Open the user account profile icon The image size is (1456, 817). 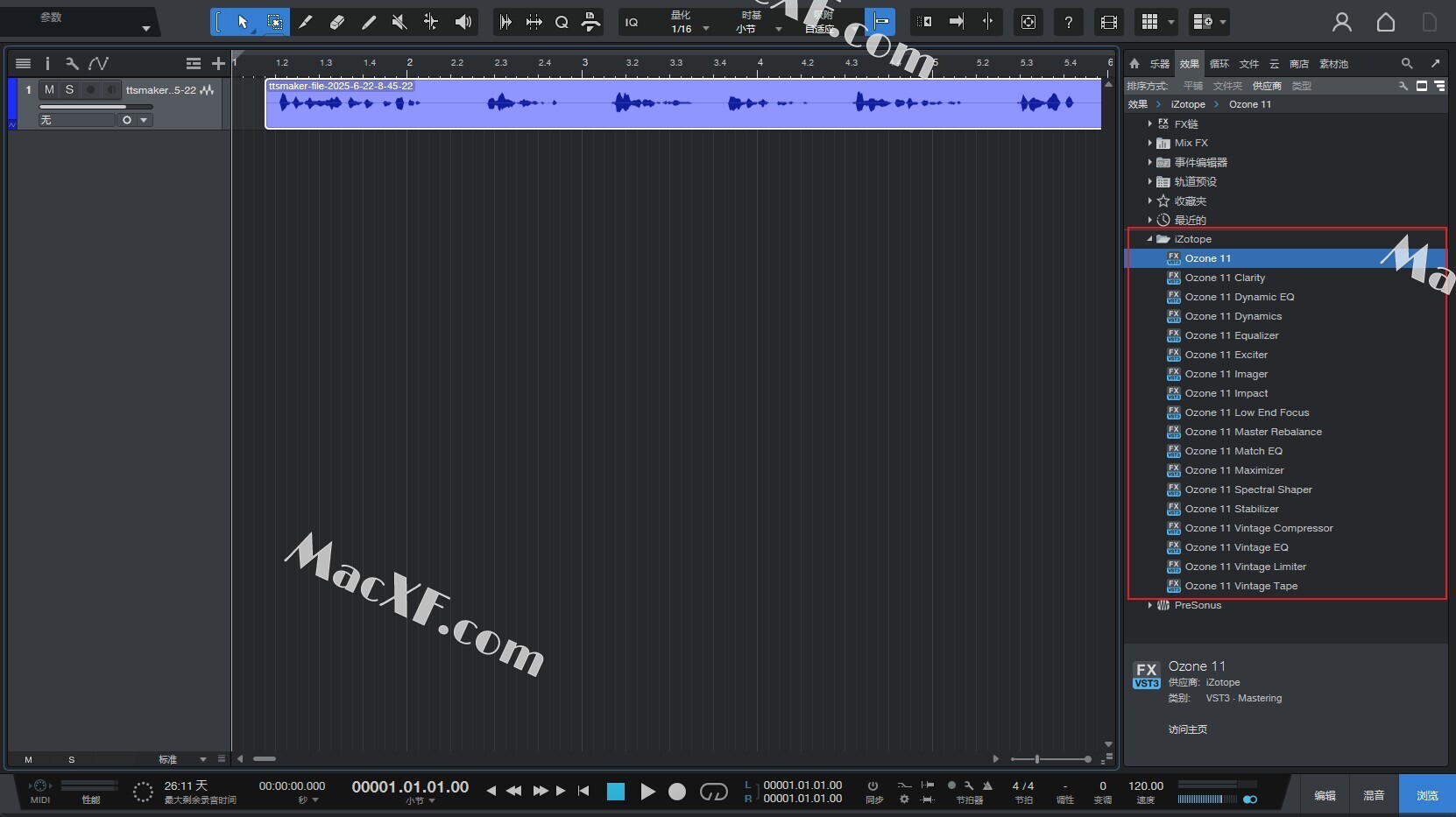coord(1341,22)
